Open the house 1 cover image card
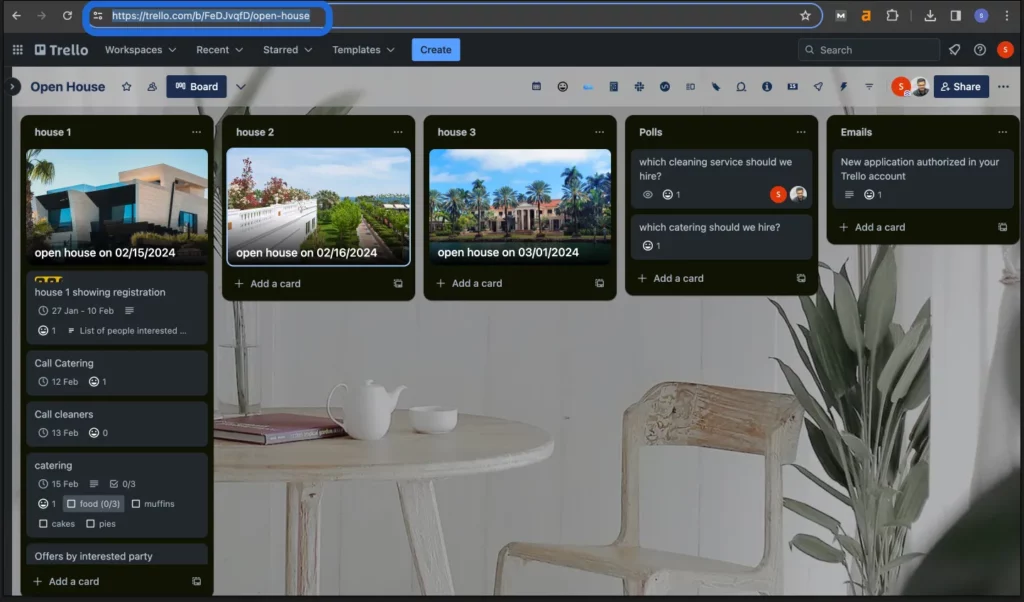The width and height of the screenshot is (1024, 602). (117, 207)
